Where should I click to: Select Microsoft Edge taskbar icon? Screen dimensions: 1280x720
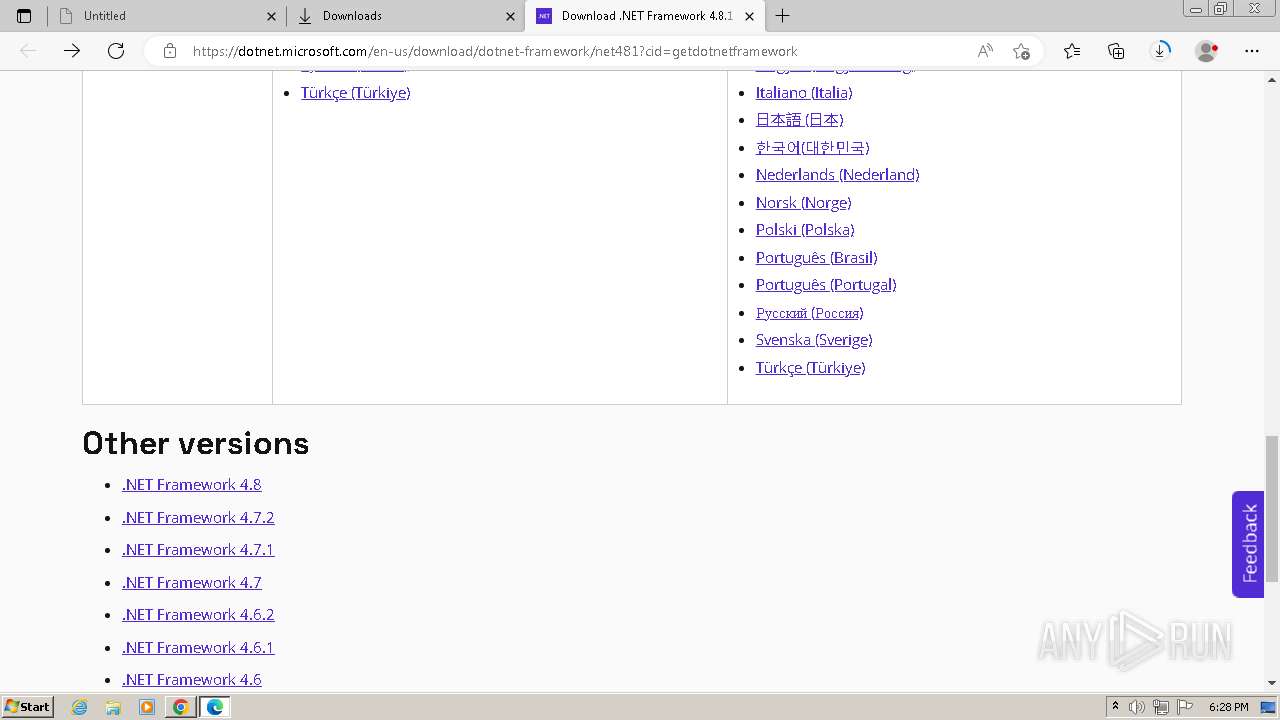point(215,707)
